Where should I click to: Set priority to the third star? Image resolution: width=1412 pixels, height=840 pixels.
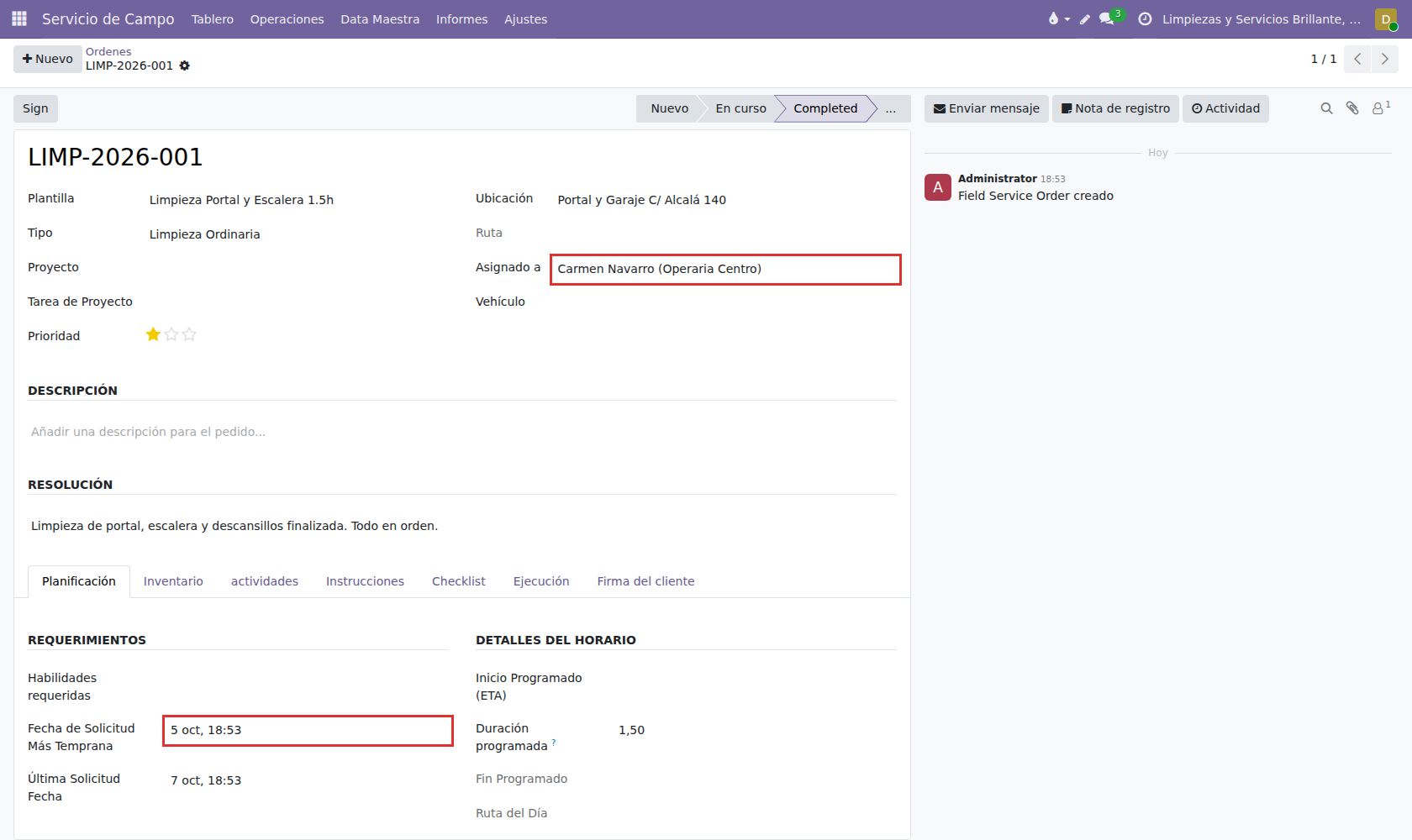click(189, 334)
